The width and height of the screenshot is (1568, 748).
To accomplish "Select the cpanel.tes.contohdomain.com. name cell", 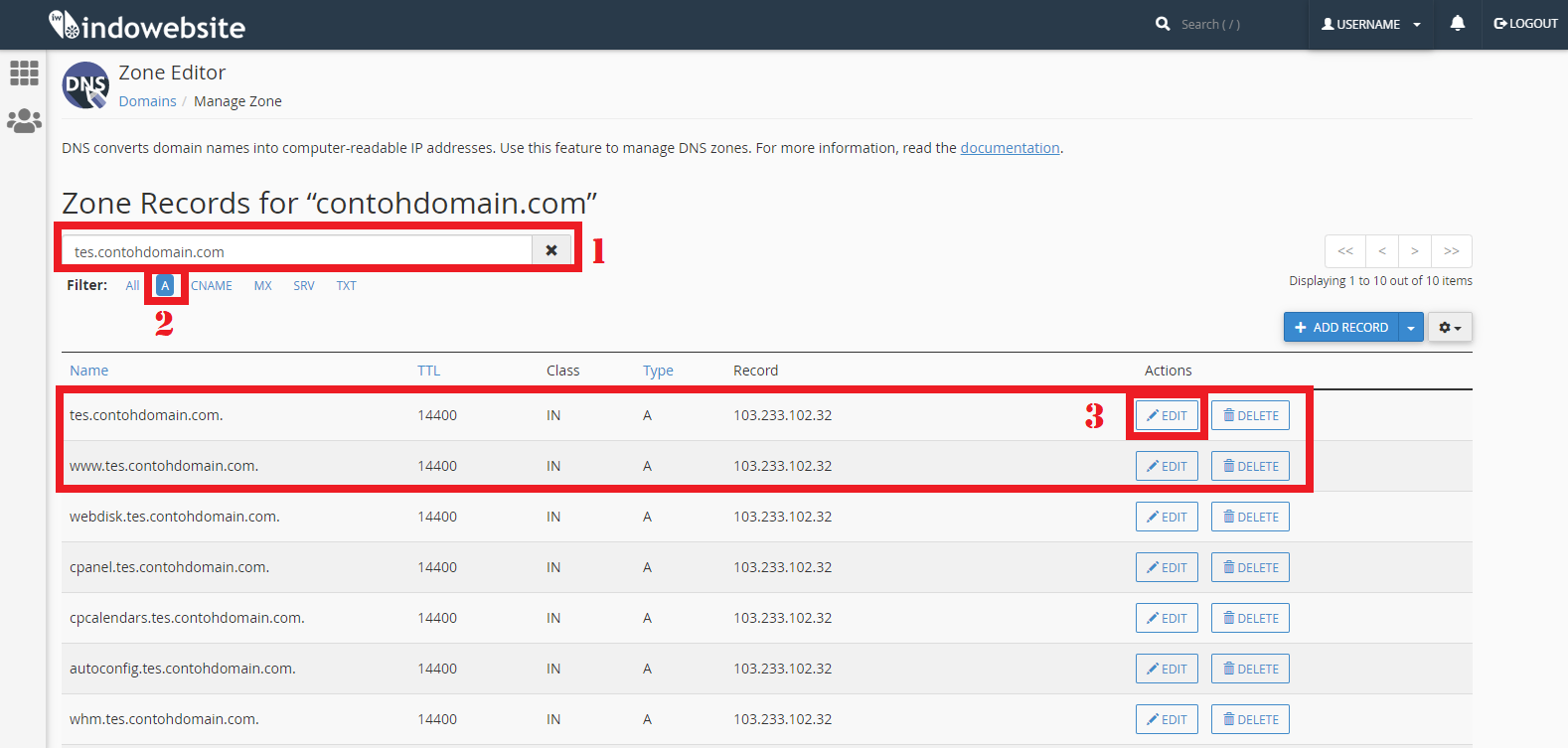I will tap(169, 567).
